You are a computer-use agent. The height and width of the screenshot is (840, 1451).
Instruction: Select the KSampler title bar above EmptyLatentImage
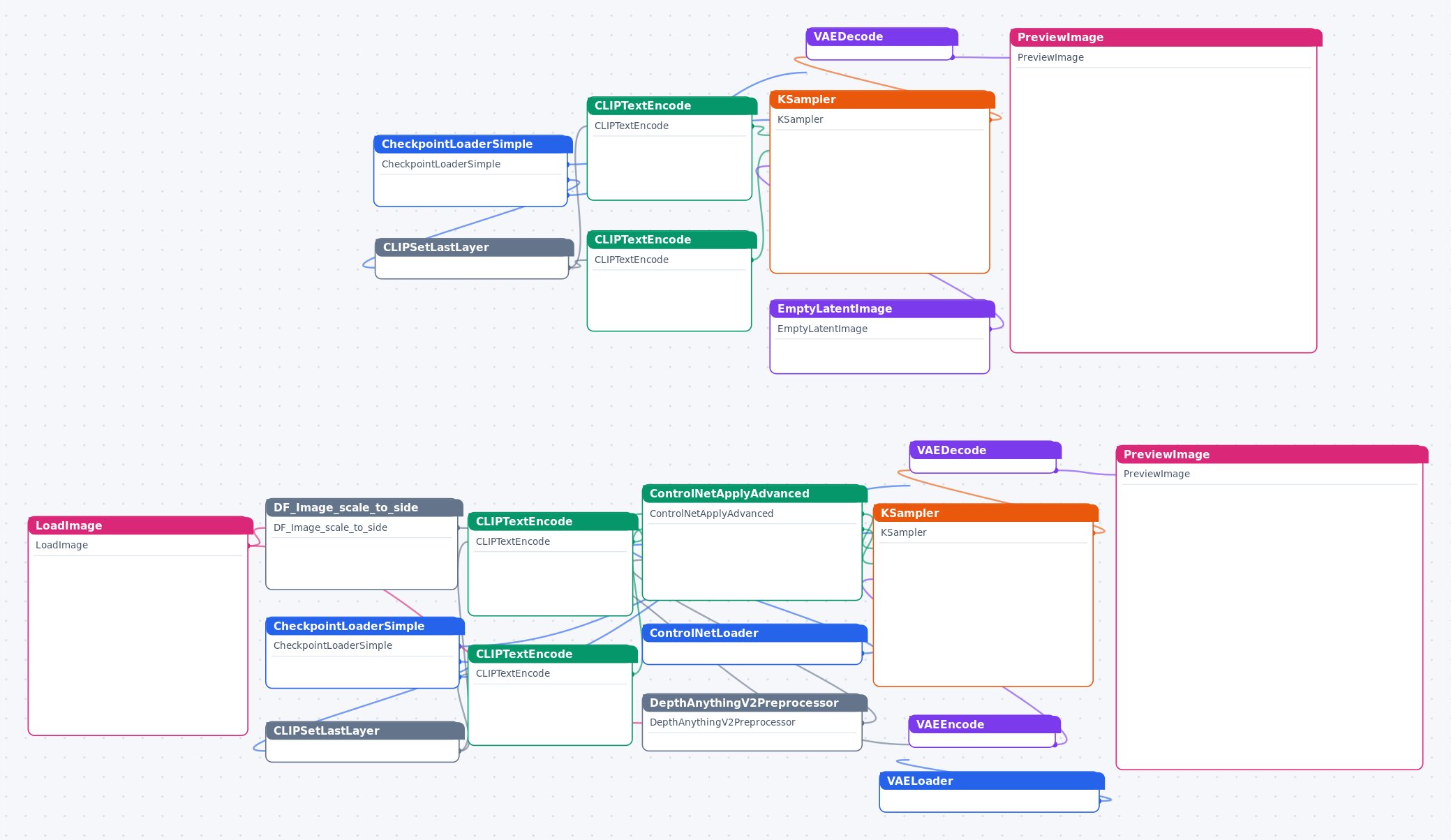[882, 99]
